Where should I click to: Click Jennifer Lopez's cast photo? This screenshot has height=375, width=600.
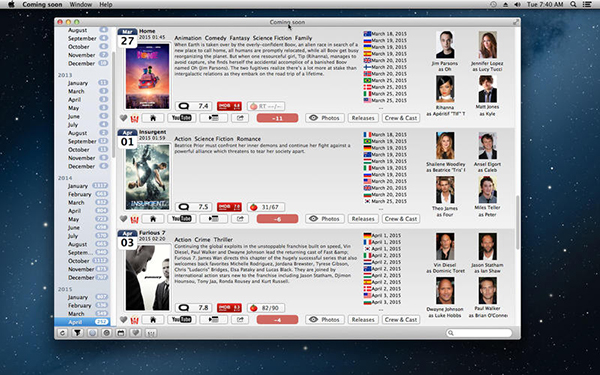(488, 45)
